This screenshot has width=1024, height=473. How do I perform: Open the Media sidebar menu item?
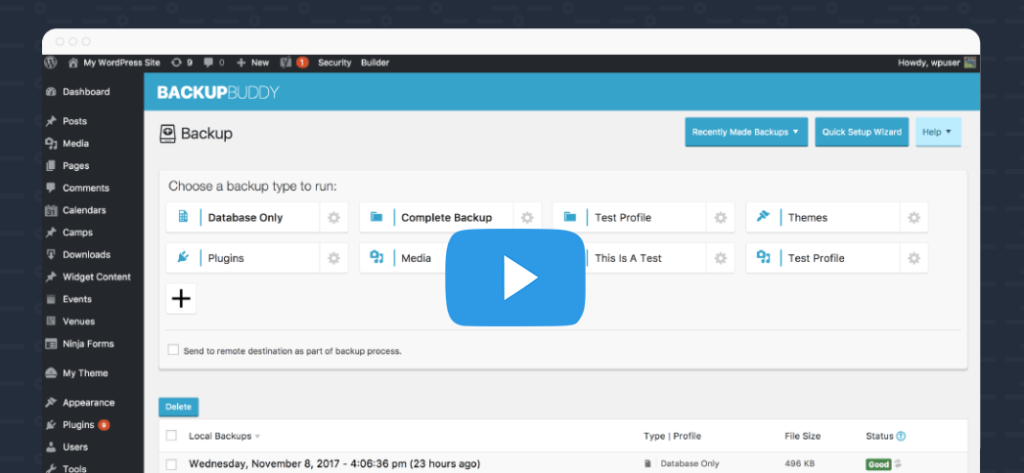[x=76, y=143]
